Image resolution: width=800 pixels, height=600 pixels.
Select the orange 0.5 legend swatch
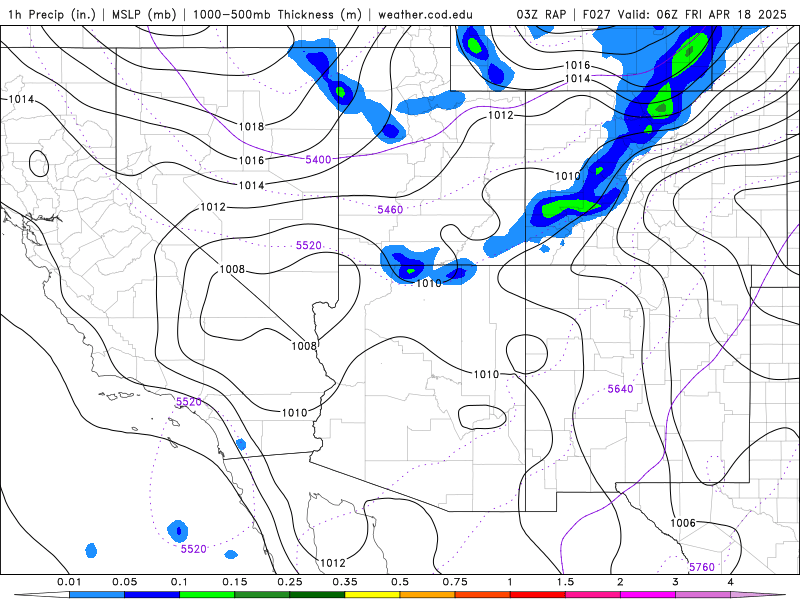(428, 595)
